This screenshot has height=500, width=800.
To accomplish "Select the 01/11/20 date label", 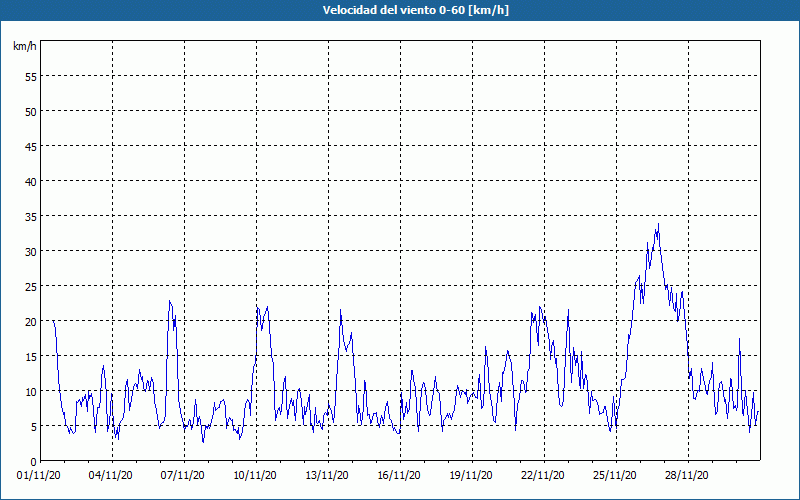I will click(x=39, y=476).
